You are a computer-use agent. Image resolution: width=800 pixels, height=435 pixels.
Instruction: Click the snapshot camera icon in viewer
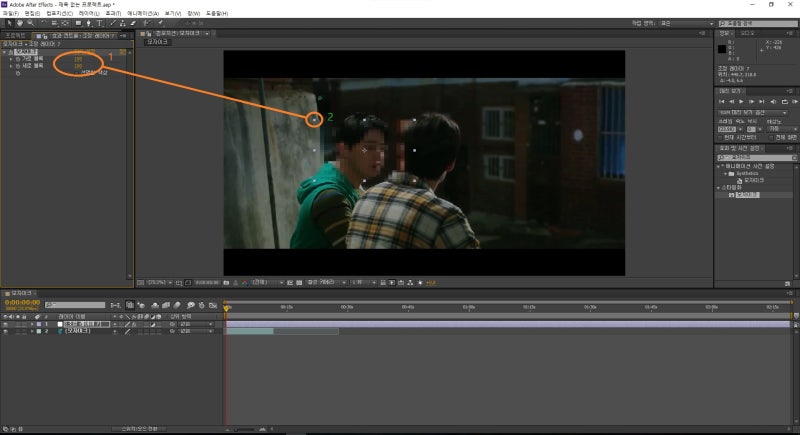coord(227,283)
